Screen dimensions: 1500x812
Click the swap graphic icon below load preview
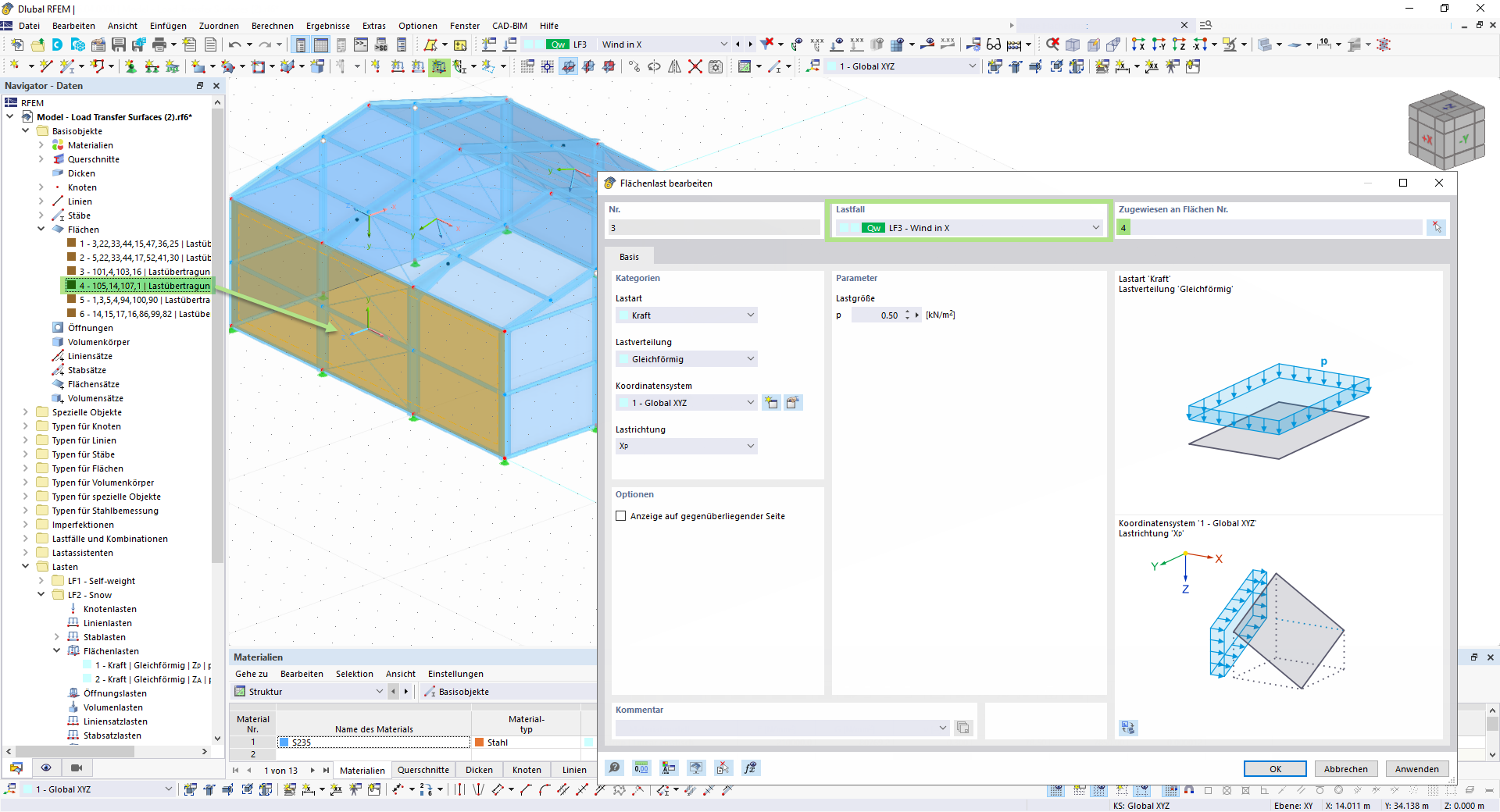(x=1127, y=728)
